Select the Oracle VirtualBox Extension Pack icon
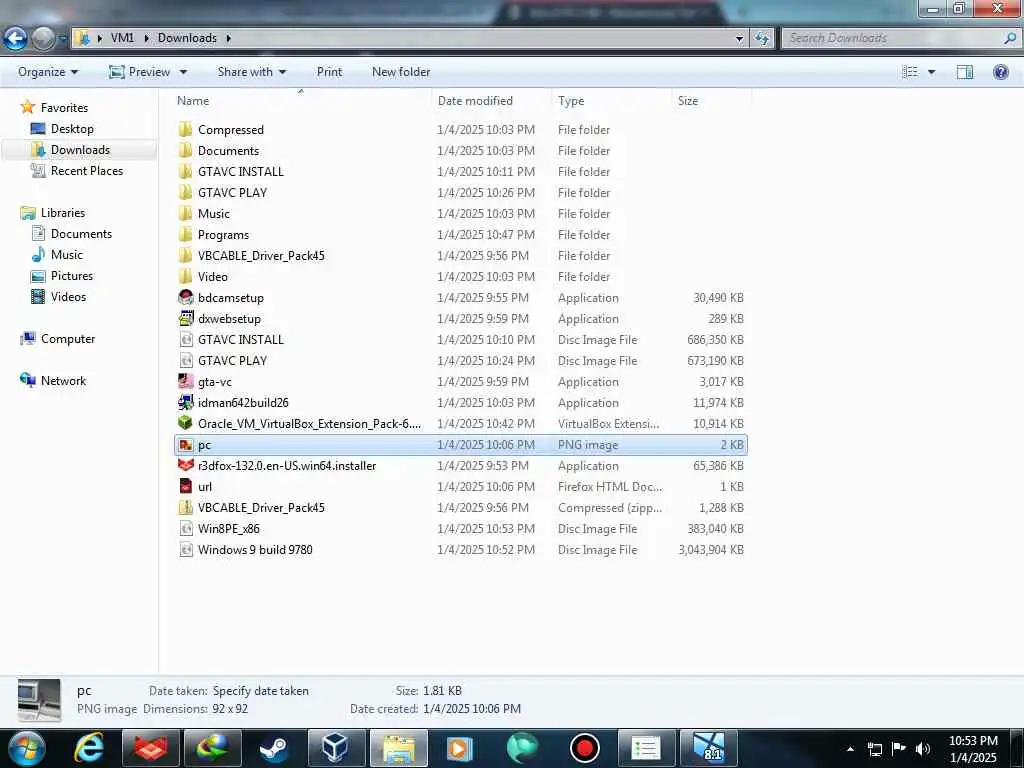This screenshot has width=1024, height=768. click(185, 423)
